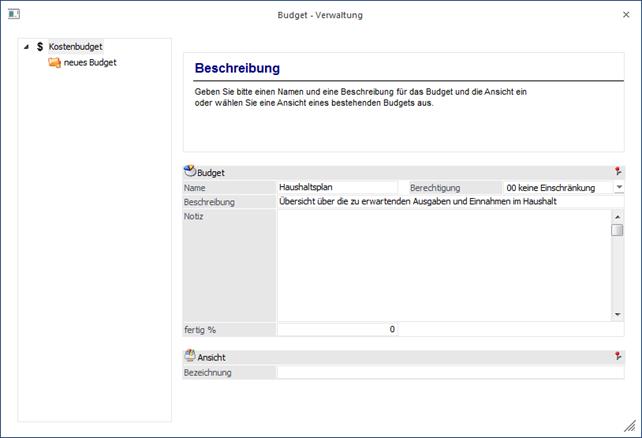Screen dimensions: 642x438
Task: Click the red pin in Budget header
Action: click(618, 172)
